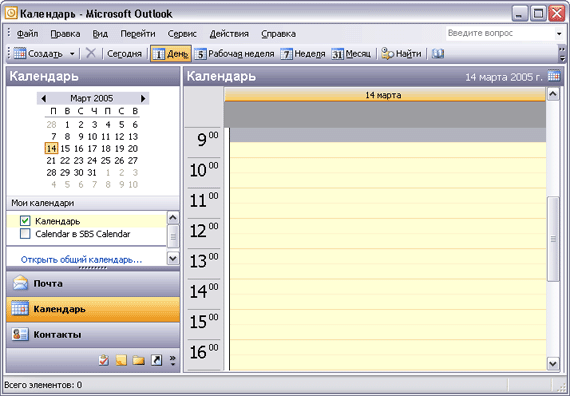The height and width of the screenshot is (396, 570).
Task: Click the calendars list scrollbar thumb
Action: click(x=173, y=236)
